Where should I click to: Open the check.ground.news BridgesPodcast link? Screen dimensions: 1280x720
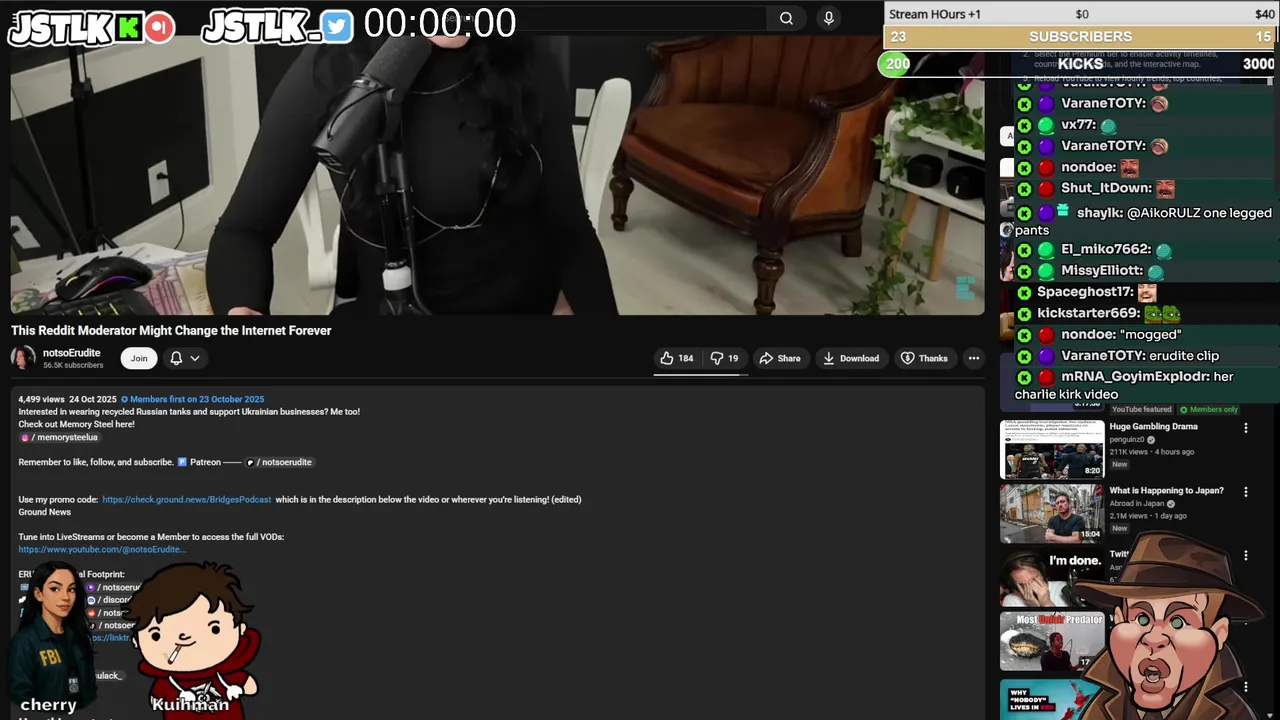point(187,499)
